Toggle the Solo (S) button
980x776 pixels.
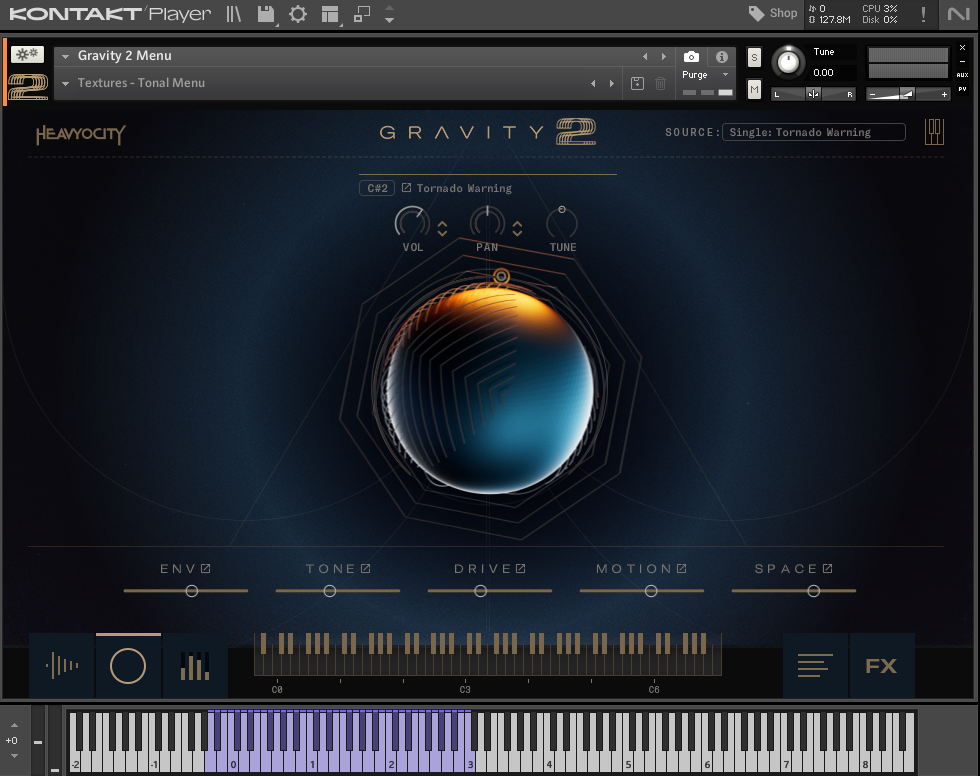click(x=754, y=58)
